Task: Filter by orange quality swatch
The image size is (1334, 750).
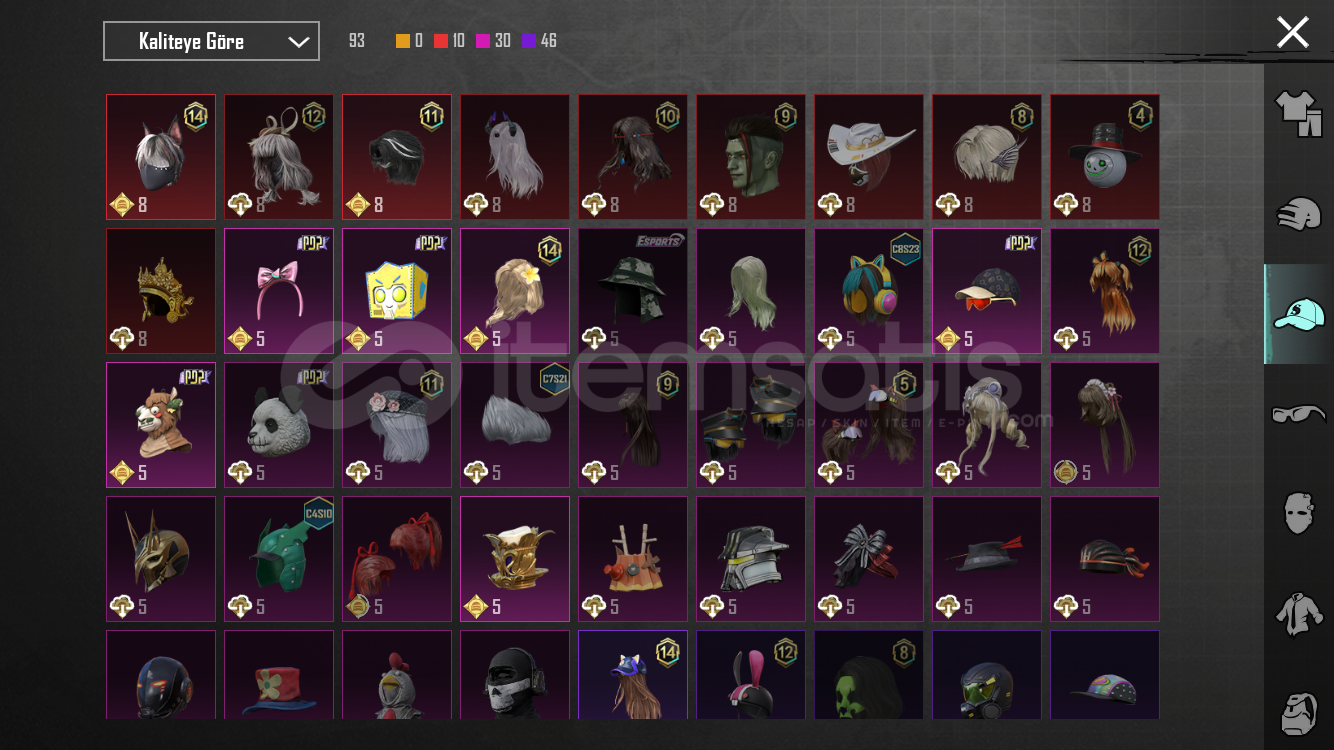Action: pyautogui.click(x=403, y=41)
